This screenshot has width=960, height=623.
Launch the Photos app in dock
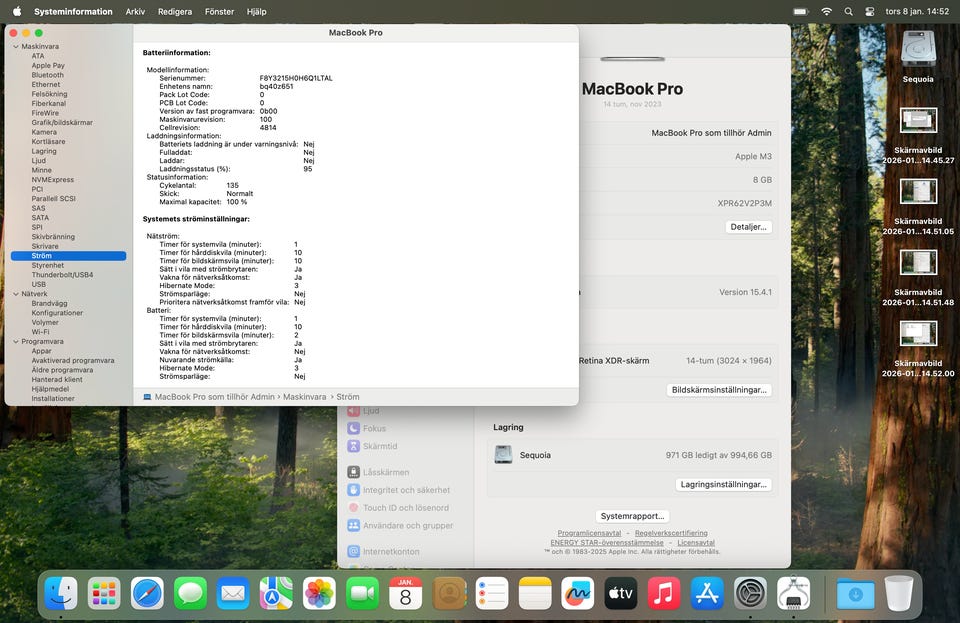click(319, 593)
